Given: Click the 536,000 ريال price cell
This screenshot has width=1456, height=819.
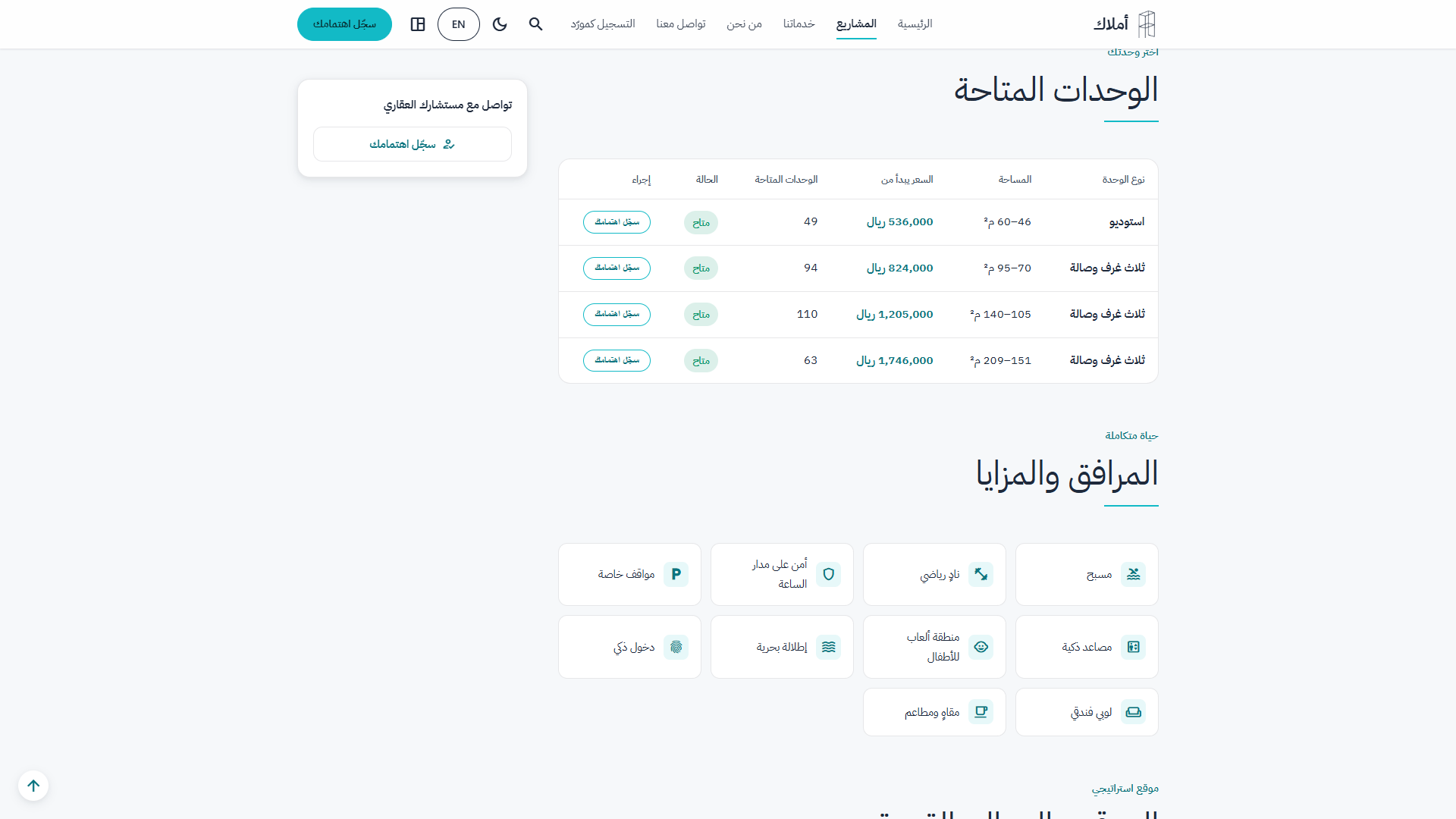Looking at the screenshot, I should pyautogui.click(x=900, y=222).
